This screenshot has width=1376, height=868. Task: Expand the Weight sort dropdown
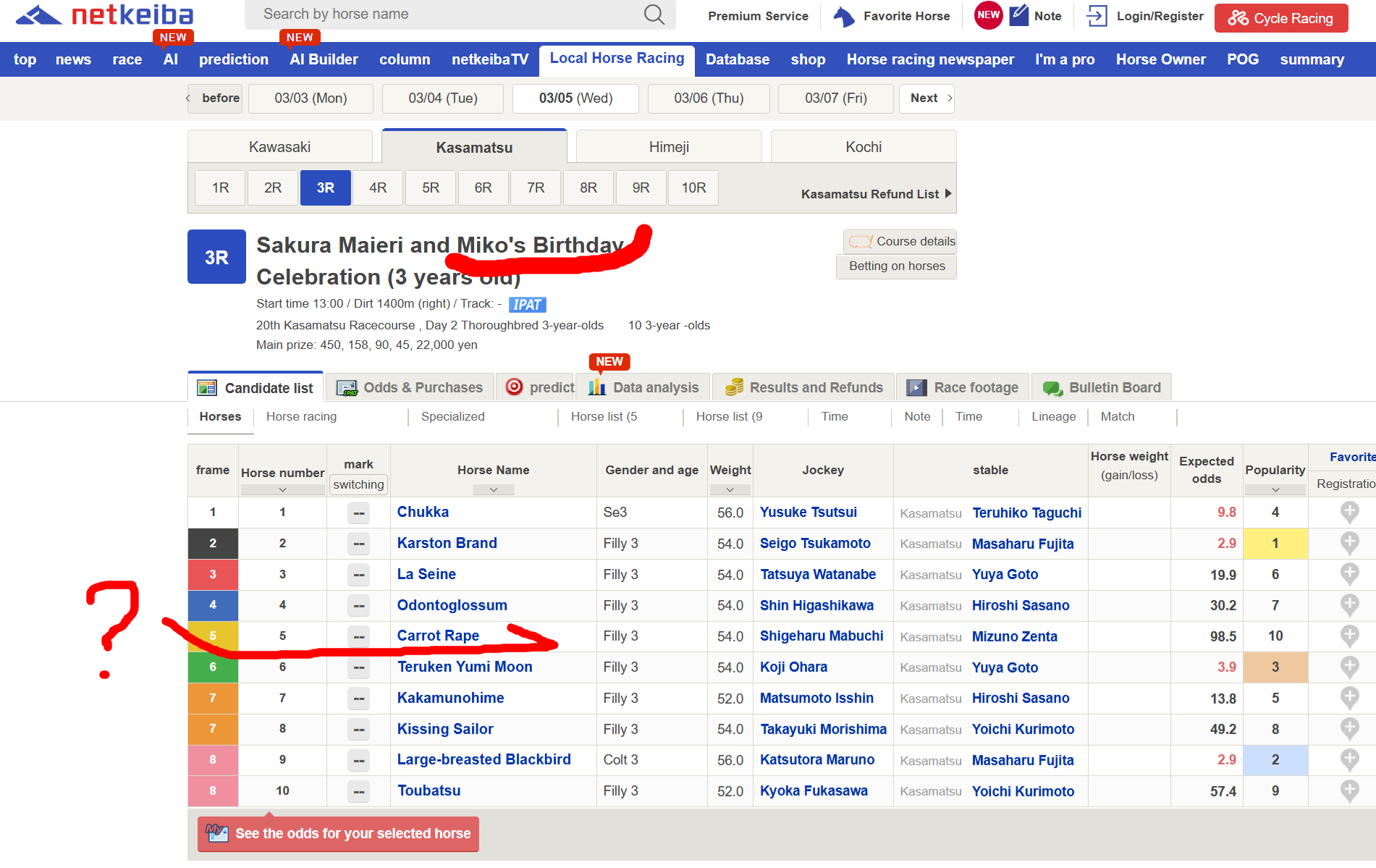(730, 490)
